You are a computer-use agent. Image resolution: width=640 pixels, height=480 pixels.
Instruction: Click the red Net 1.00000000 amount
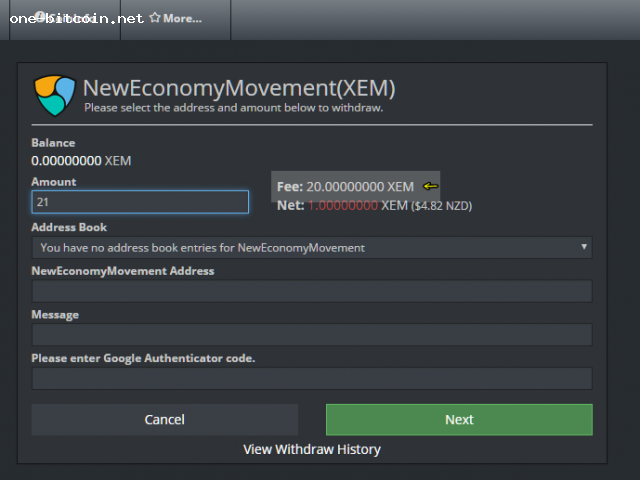(343, 205)
